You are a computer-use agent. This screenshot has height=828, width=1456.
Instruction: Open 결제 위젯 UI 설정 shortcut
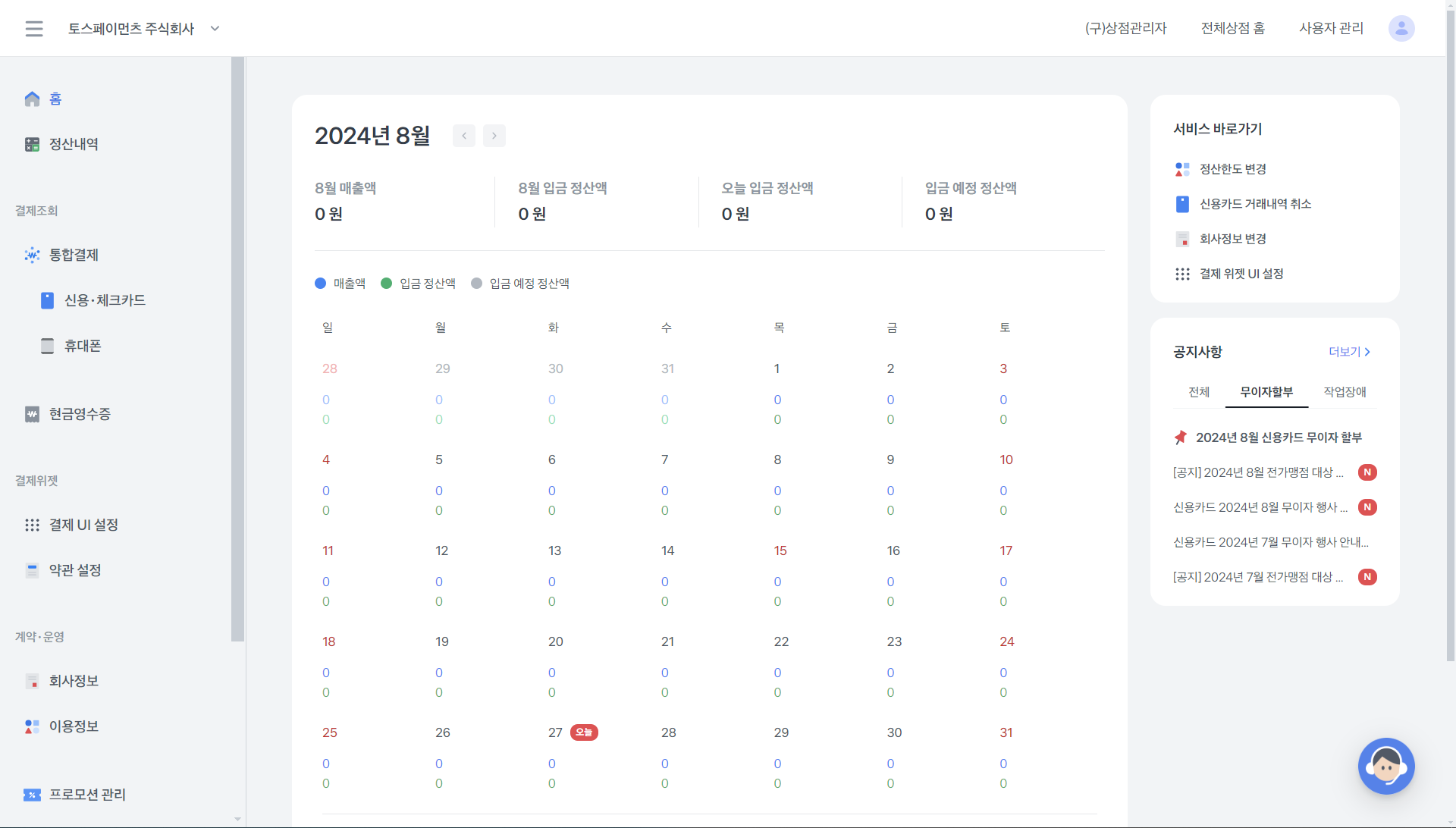point(1241,274)
